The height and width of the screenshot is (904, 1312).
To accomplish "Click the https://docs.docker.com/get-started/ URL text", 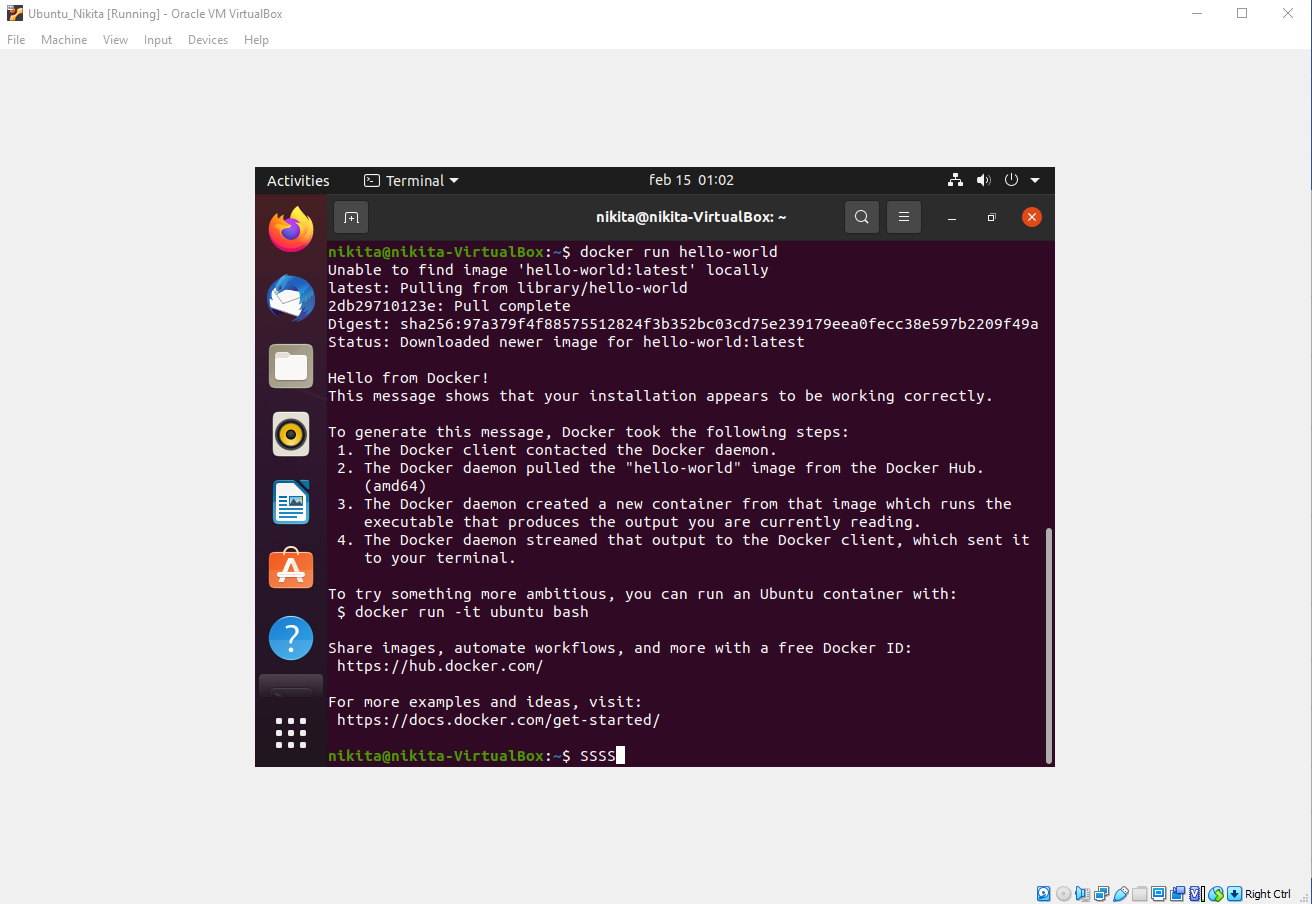I will click(498, 720).
